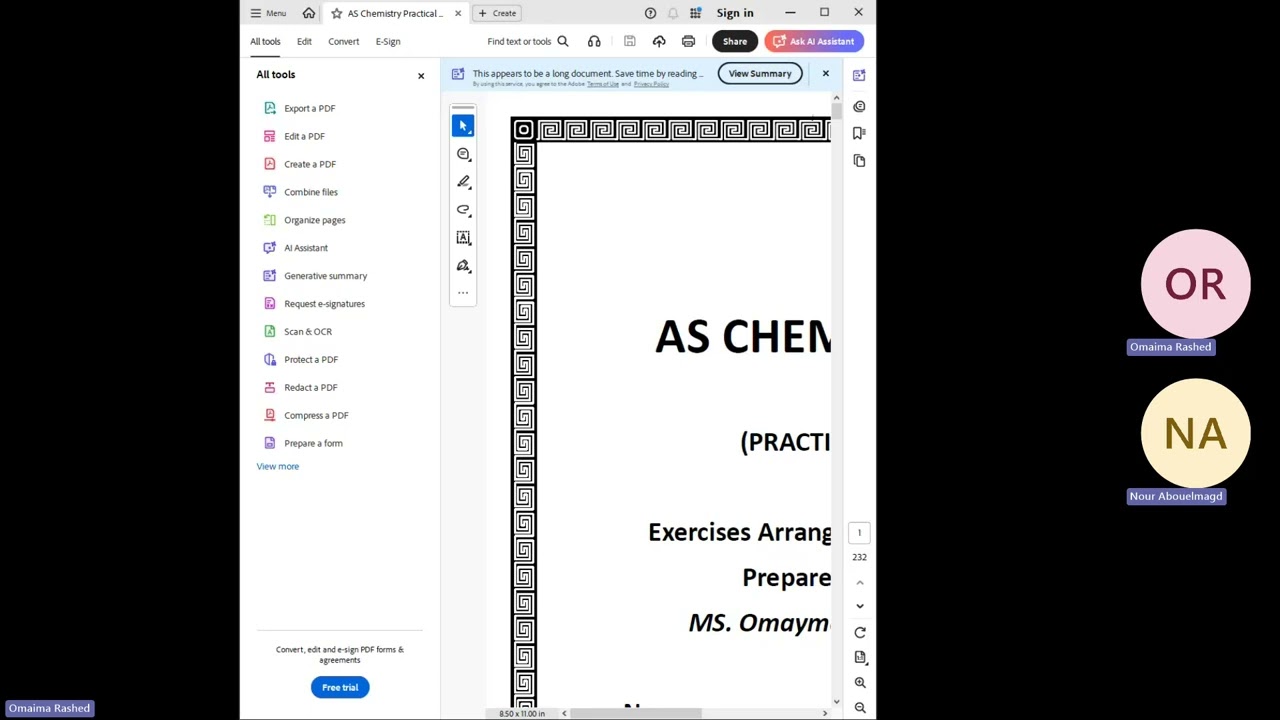1280x720 pixels.
Task: Click Ask AI Assistant button
Action: pos(814,41)
